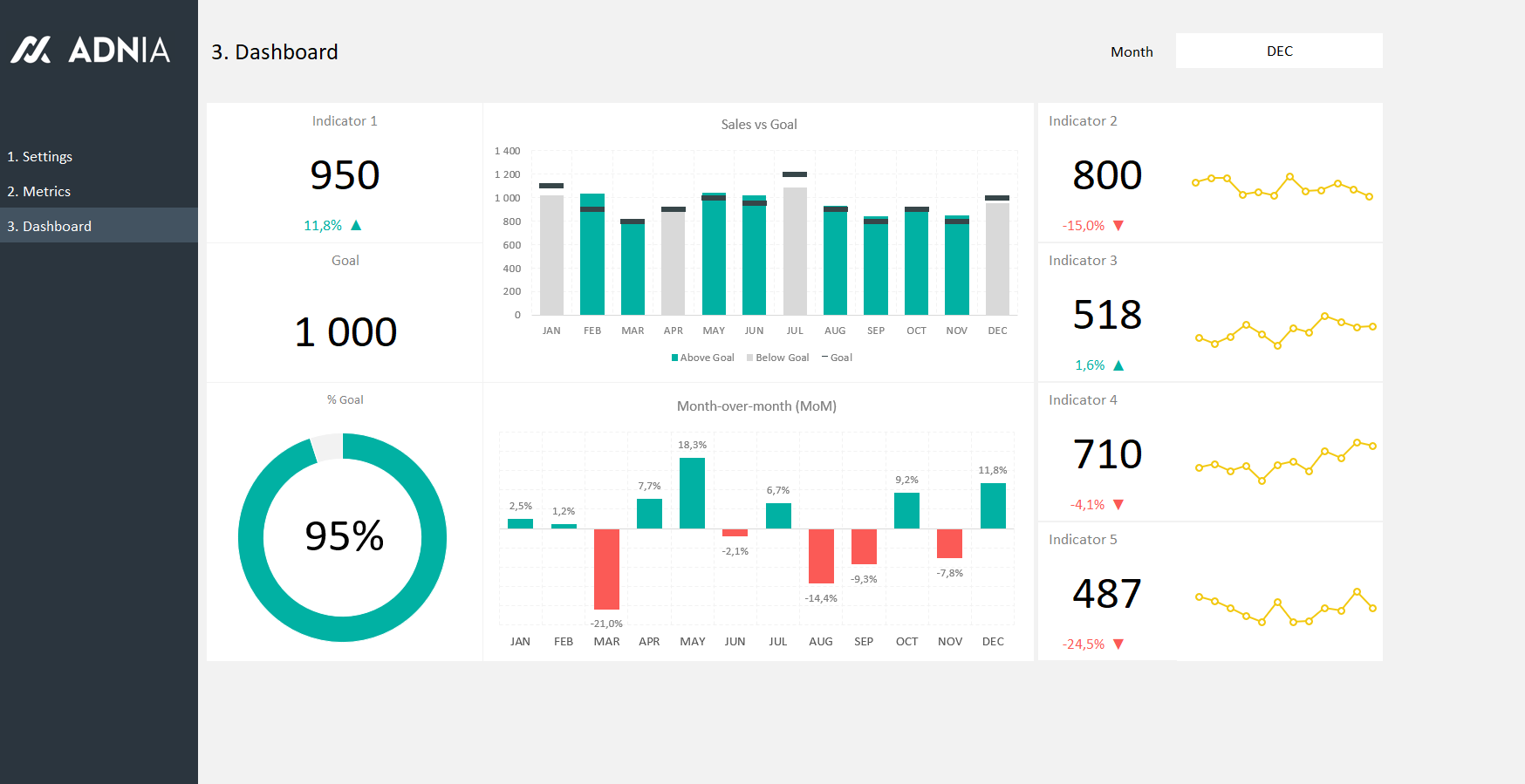Select the MAR -21,0% bar in MoM chart
Viewport: 1525px width, 784px height.
pos(606,569)
